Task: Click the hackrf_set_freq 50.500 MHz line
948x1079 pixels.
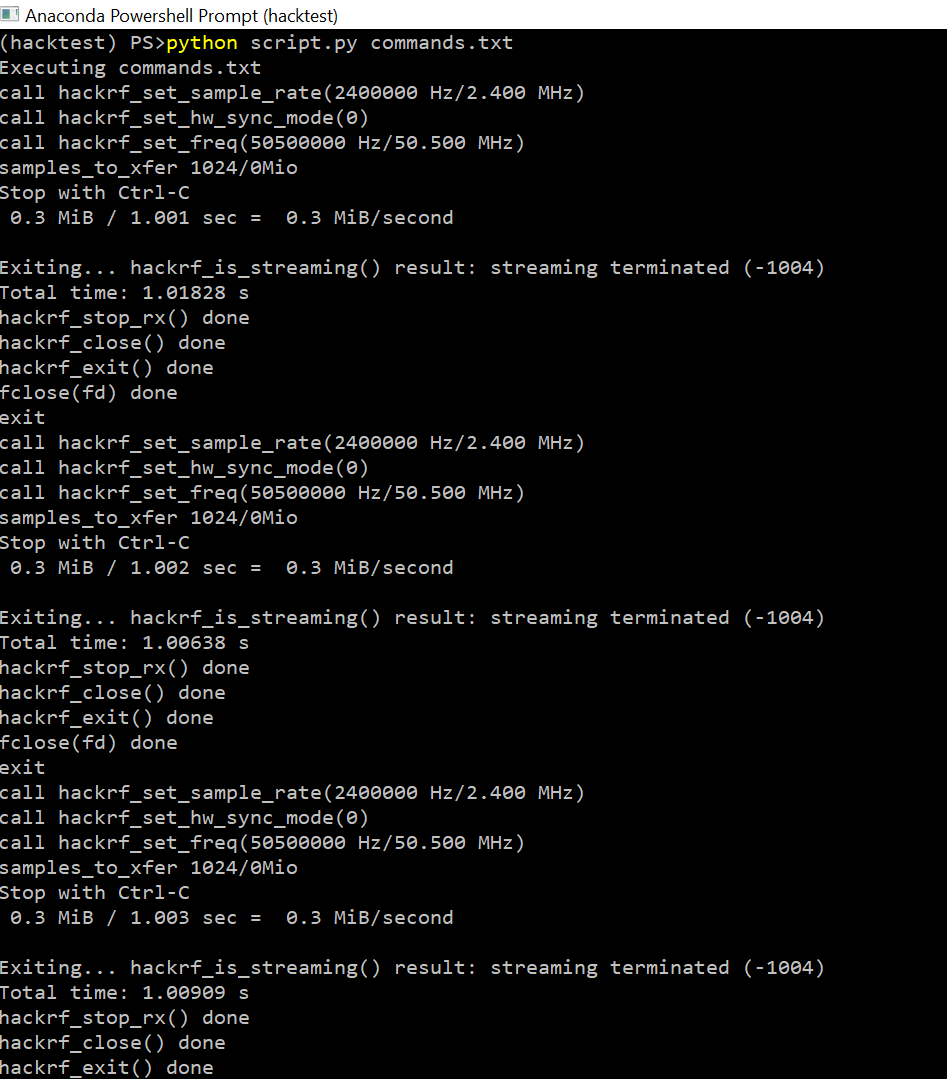Action: [262, 142]
